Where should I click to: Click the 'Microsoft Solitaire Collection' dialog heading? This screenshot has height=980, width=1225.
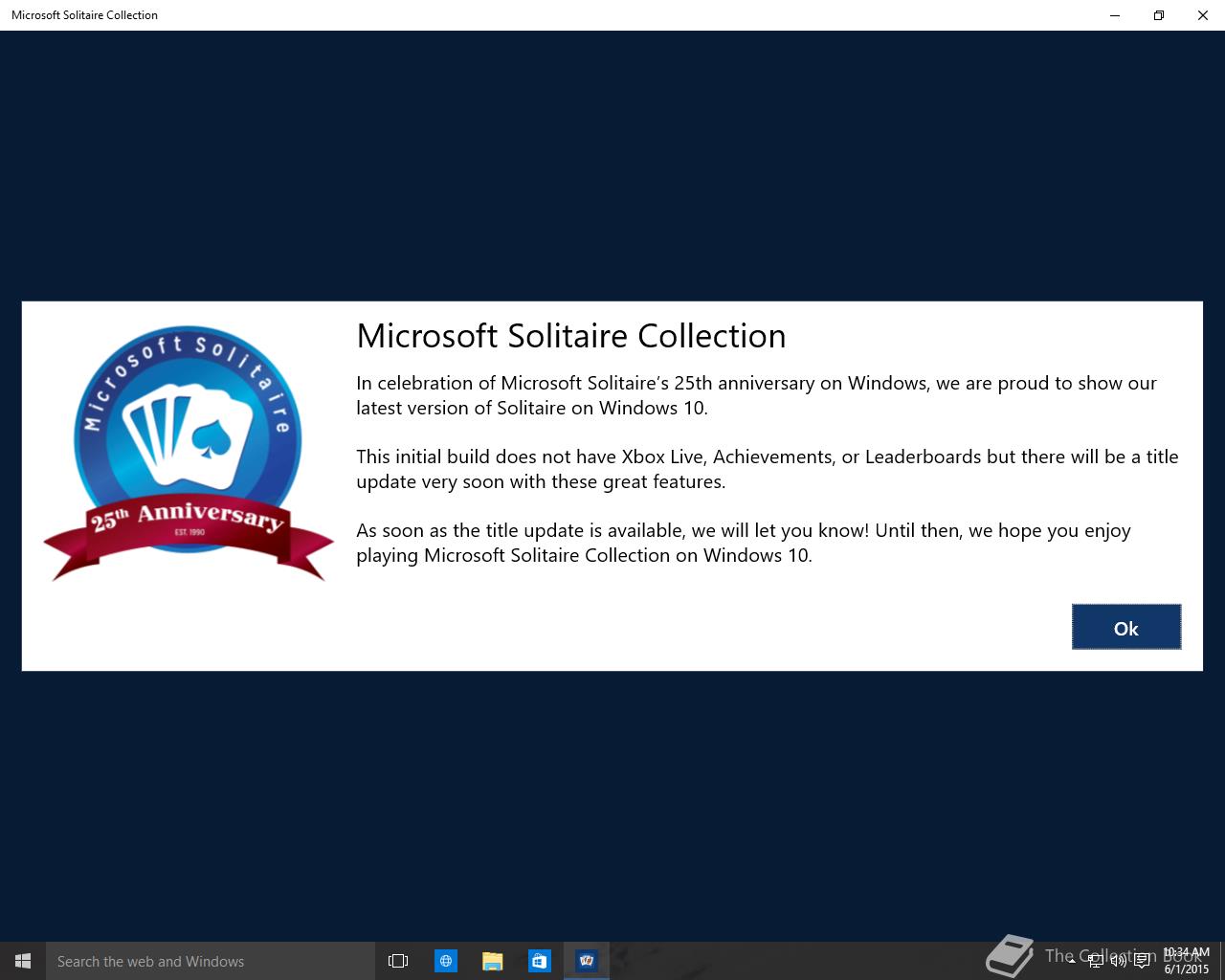point(571,336)
